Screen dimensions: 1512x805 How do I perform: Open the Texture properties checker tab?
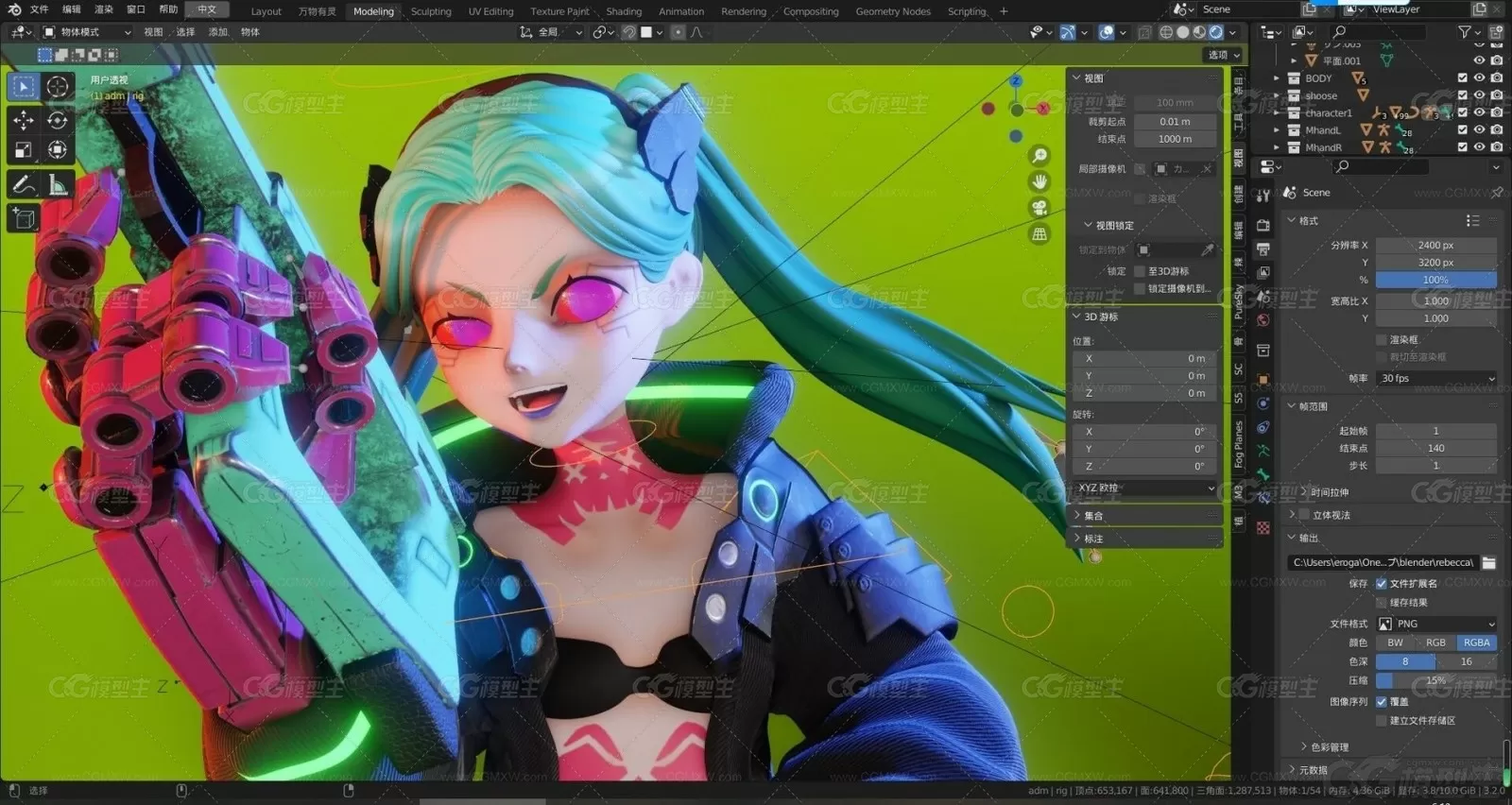[x=1263, y=527]
